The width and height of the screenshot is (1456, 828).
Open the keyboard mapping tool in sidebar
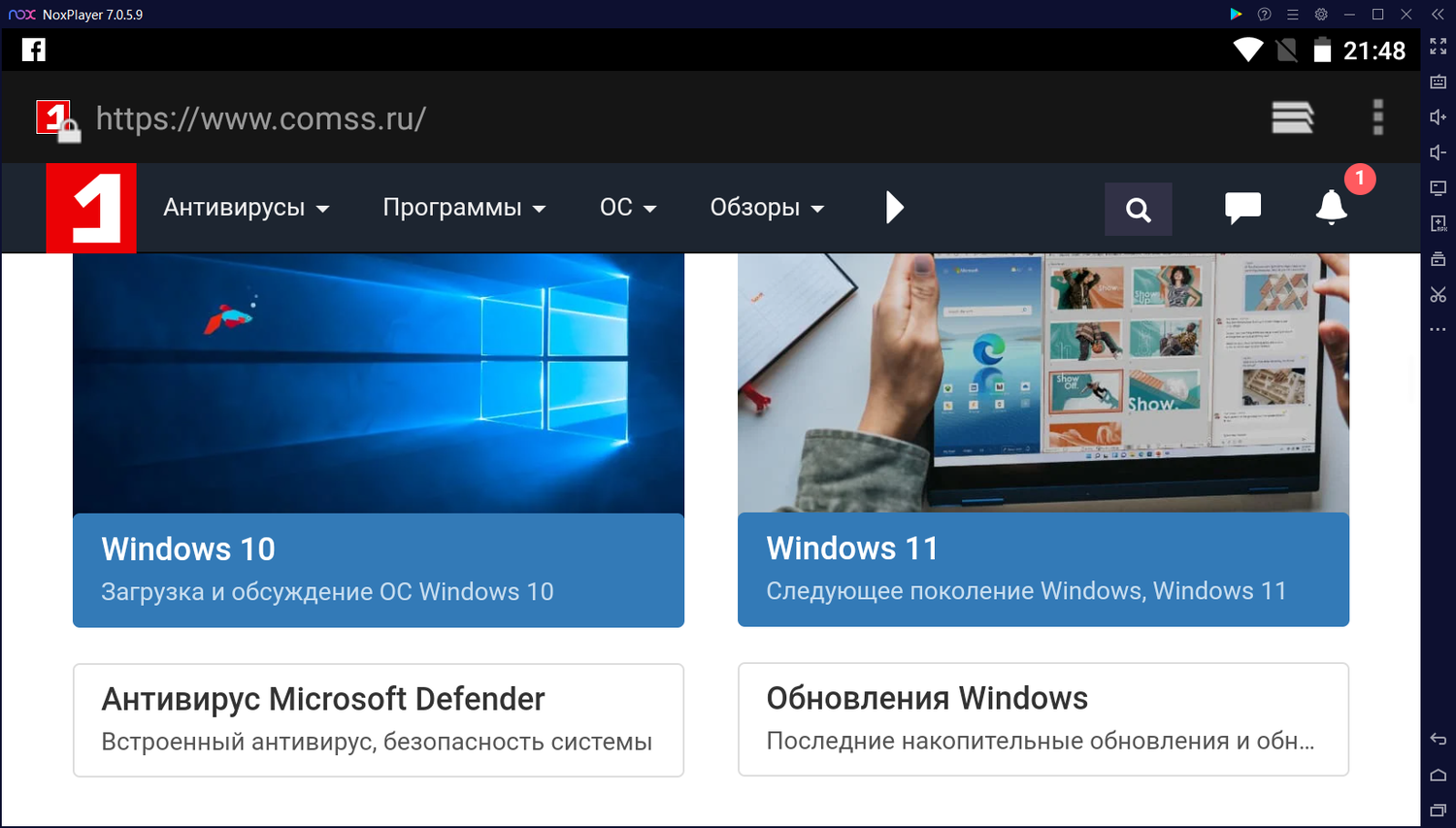(1439, 83)
